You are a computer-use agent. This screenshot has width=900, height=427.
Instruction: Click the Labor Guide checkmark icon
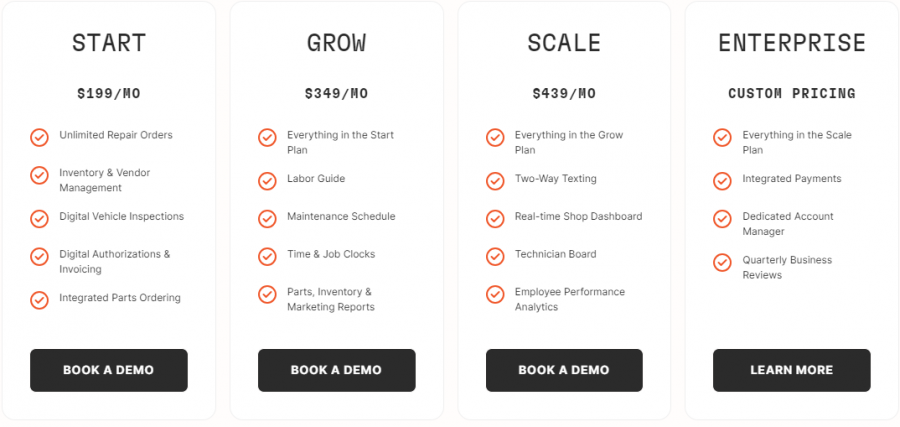point(267,180)
